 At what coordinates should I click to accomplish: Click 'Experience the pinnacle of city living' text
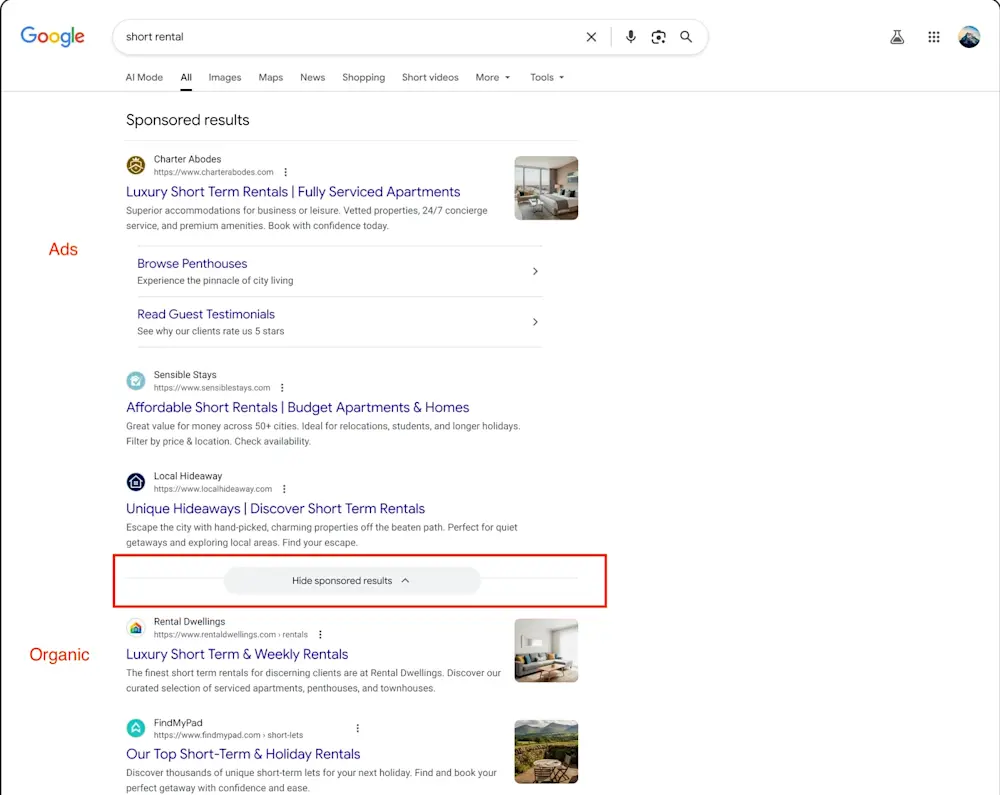click(215, 281)
